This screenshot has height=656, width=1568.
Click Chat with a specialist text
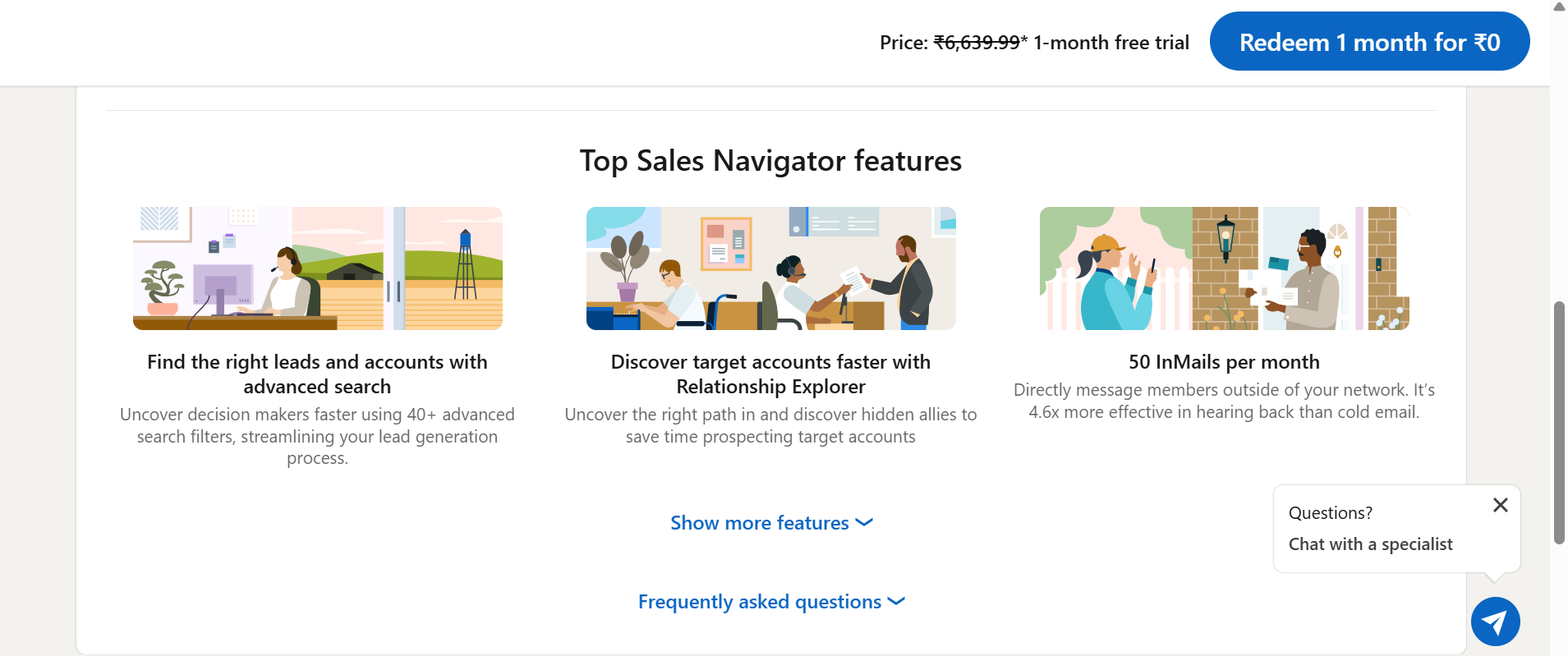click(x=1370, y=544)
